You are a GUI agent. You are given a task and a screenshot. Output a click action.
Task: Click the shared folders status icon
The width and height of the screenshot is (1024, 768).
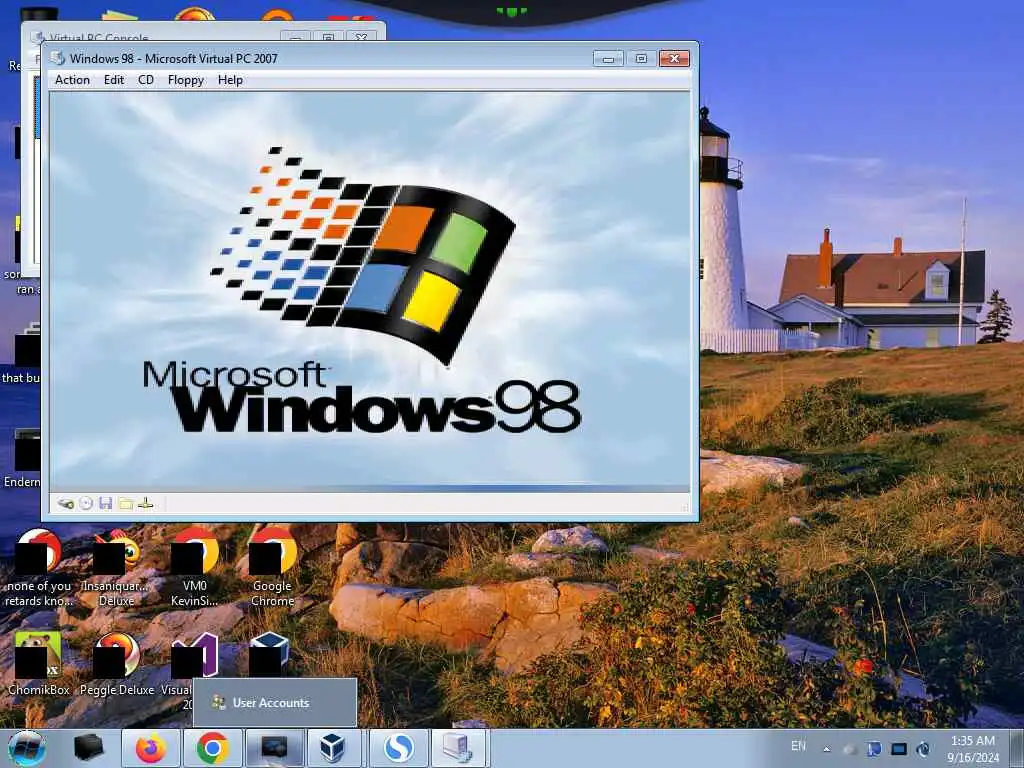pyautogui.click(x=126, y=504)
